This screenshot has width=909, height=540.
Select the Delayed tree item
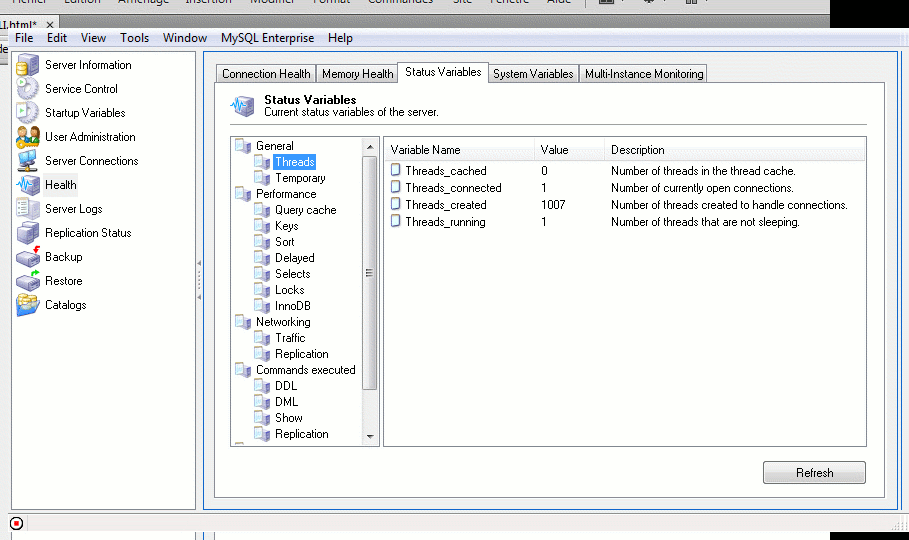(294, 258)
